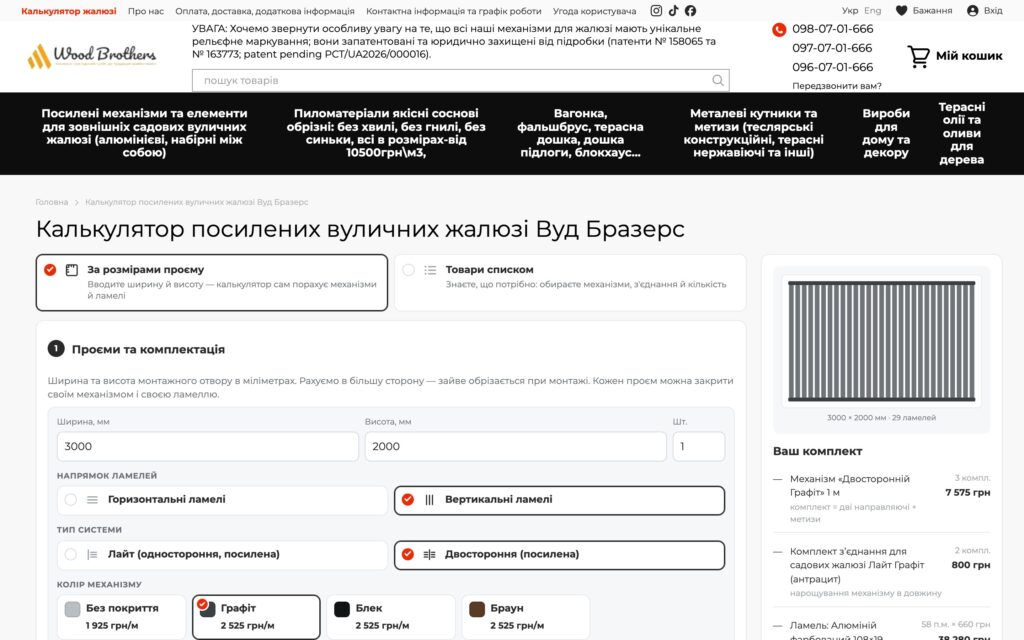Open Посилені механізми category menu
The image size is (1024, 640).
(144, 133)
